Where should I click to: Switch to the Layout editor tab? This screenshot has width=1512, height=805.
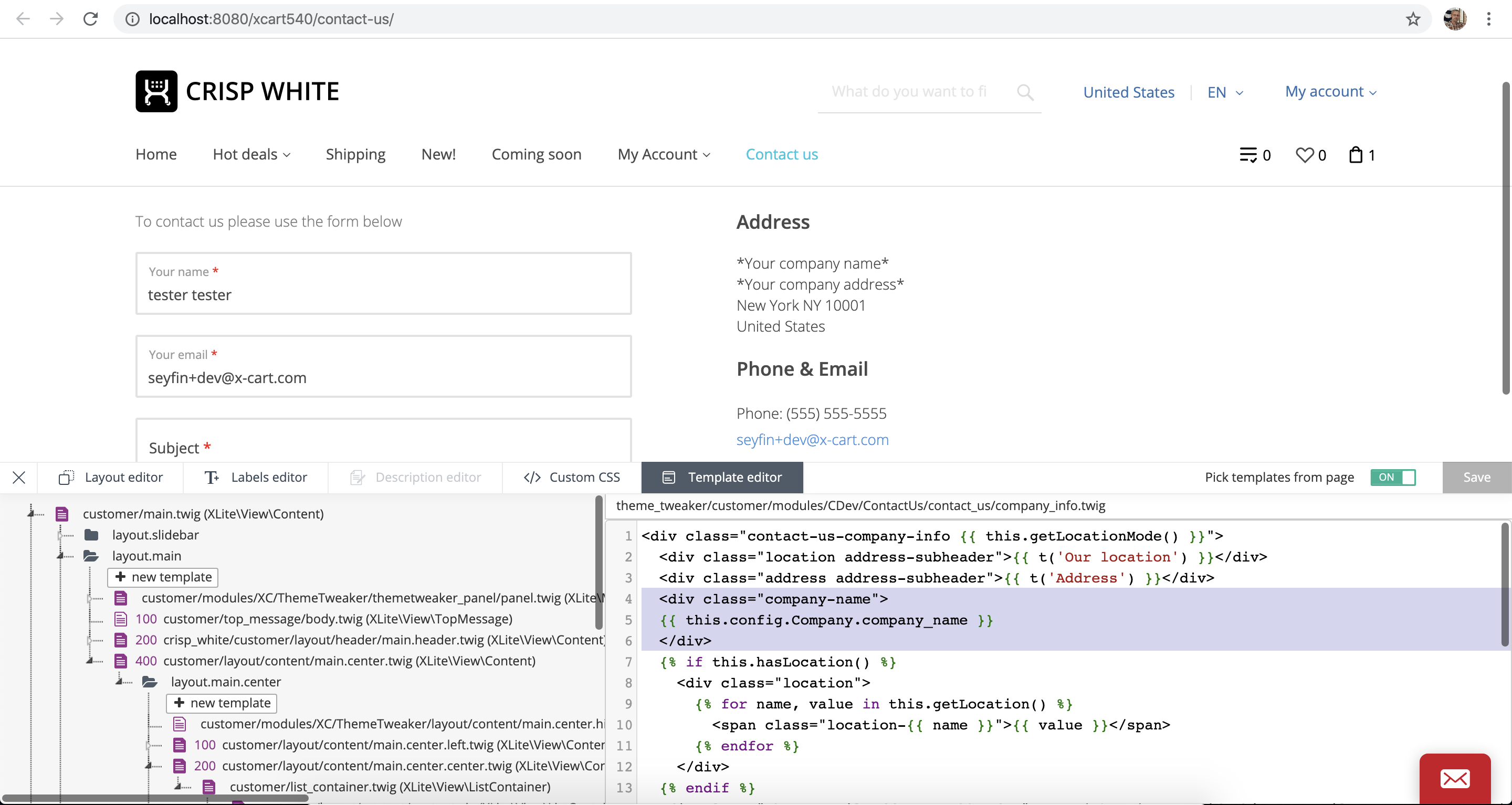click(110, 478)
